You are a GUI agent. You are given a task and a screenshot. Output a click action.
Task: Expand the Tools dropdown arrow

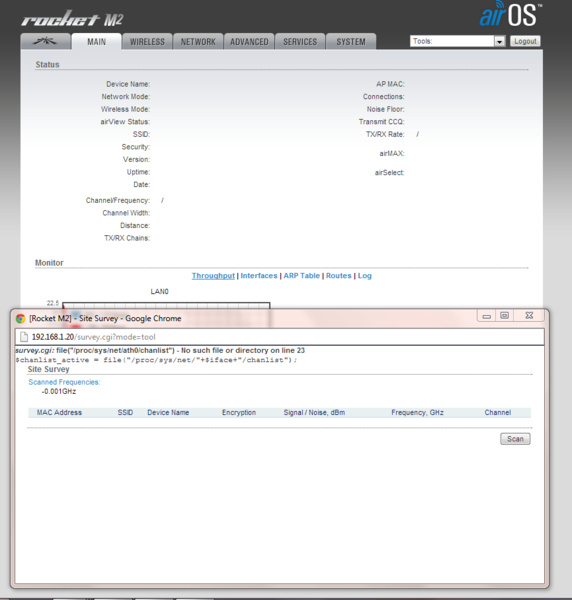coord(500,41)
